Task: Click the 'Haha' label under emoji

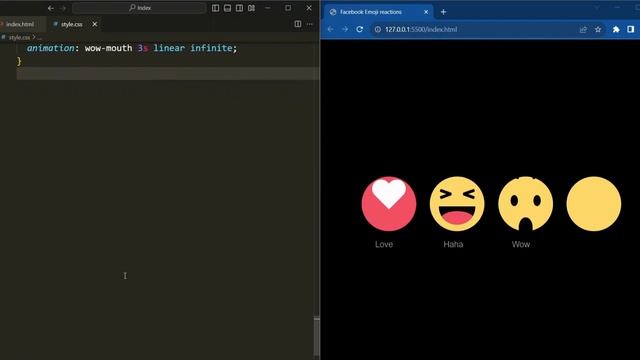Action: point(453,244)
